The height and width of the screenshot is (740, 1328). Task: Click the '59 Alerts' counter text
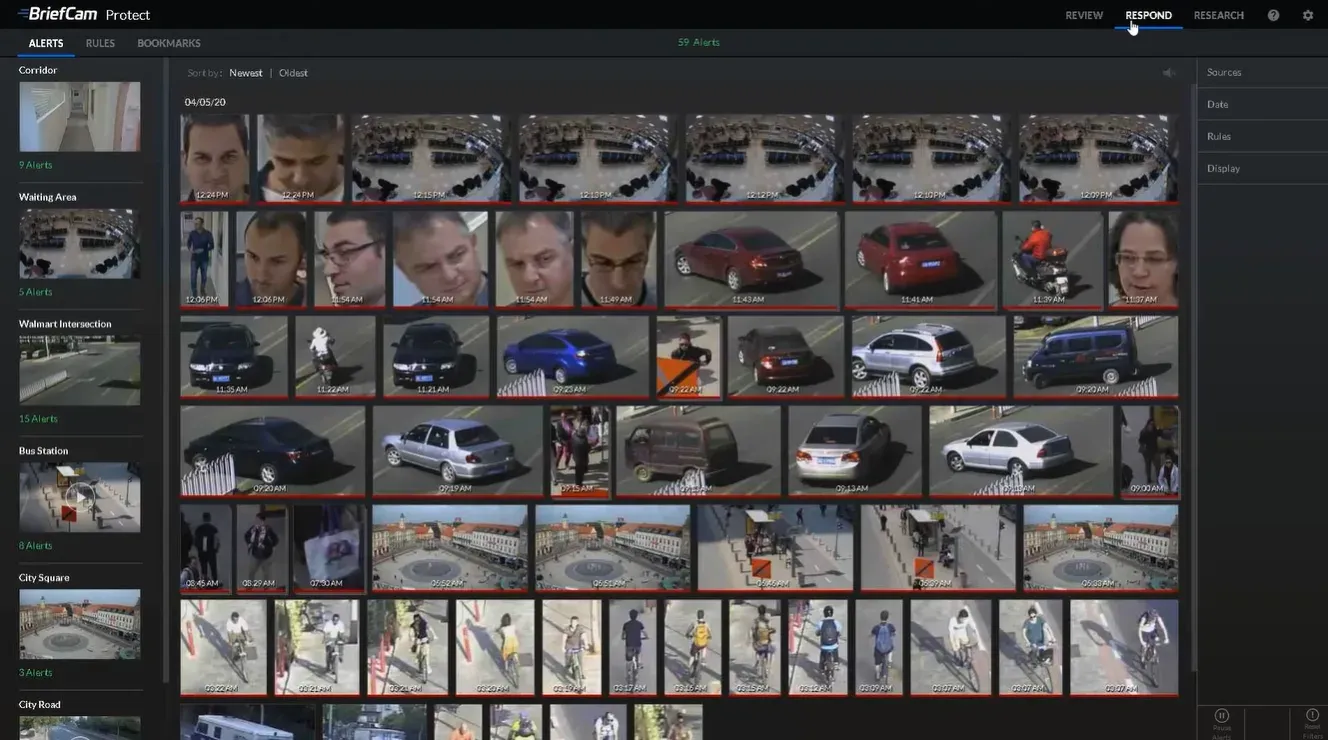click(x=699, y=42)
